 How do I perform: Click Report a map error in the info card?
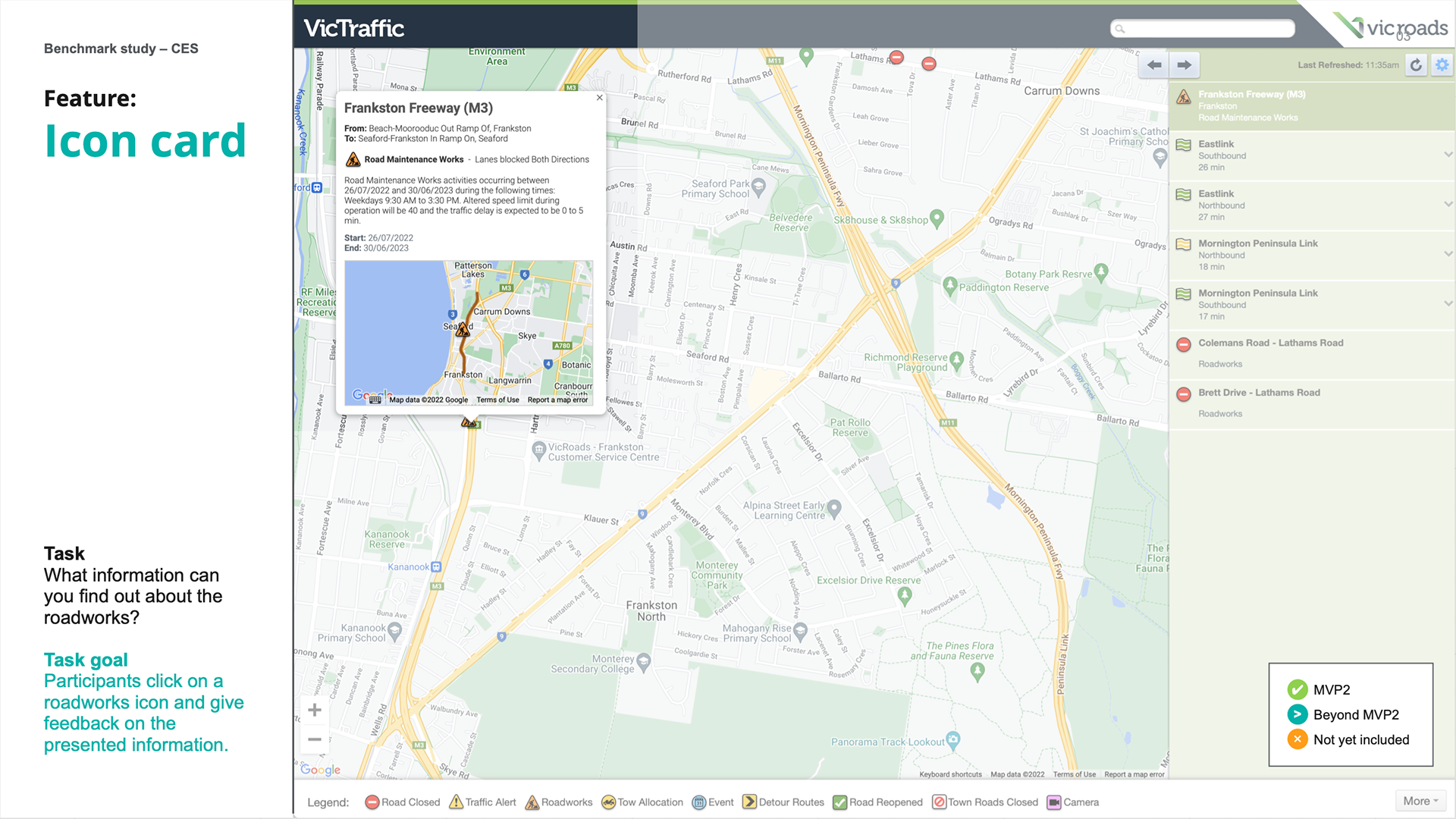pyautogui.click(x=557, y=400)
